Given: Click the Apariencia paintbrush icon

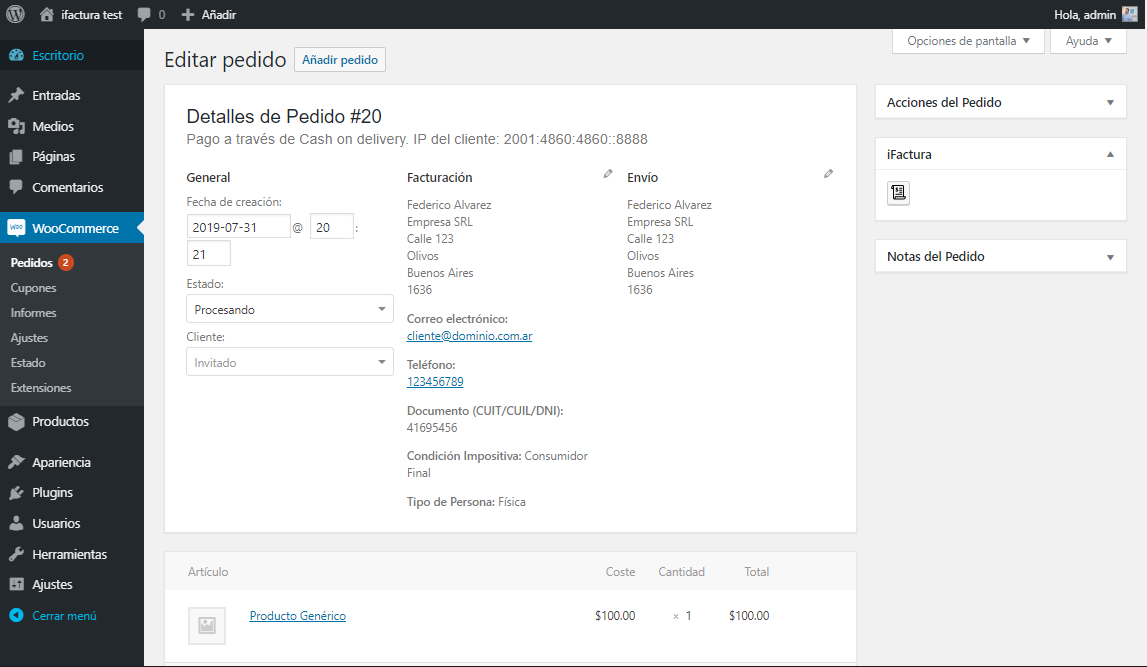Looking at the screenshot, I should pyautogui.click(x=16, y=462).
